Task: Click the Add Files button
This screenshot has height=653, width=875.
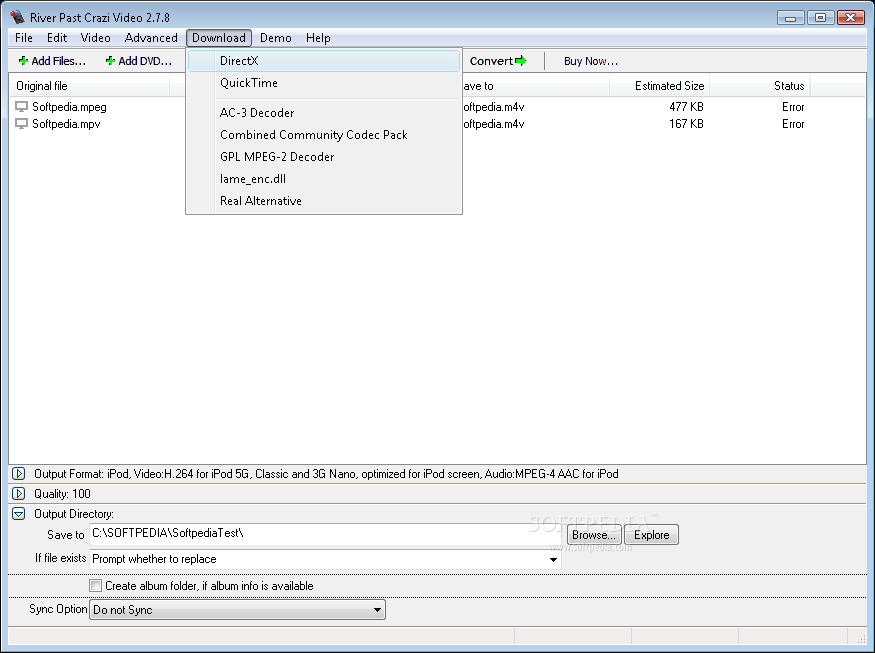Action: [x=52, y=61]
